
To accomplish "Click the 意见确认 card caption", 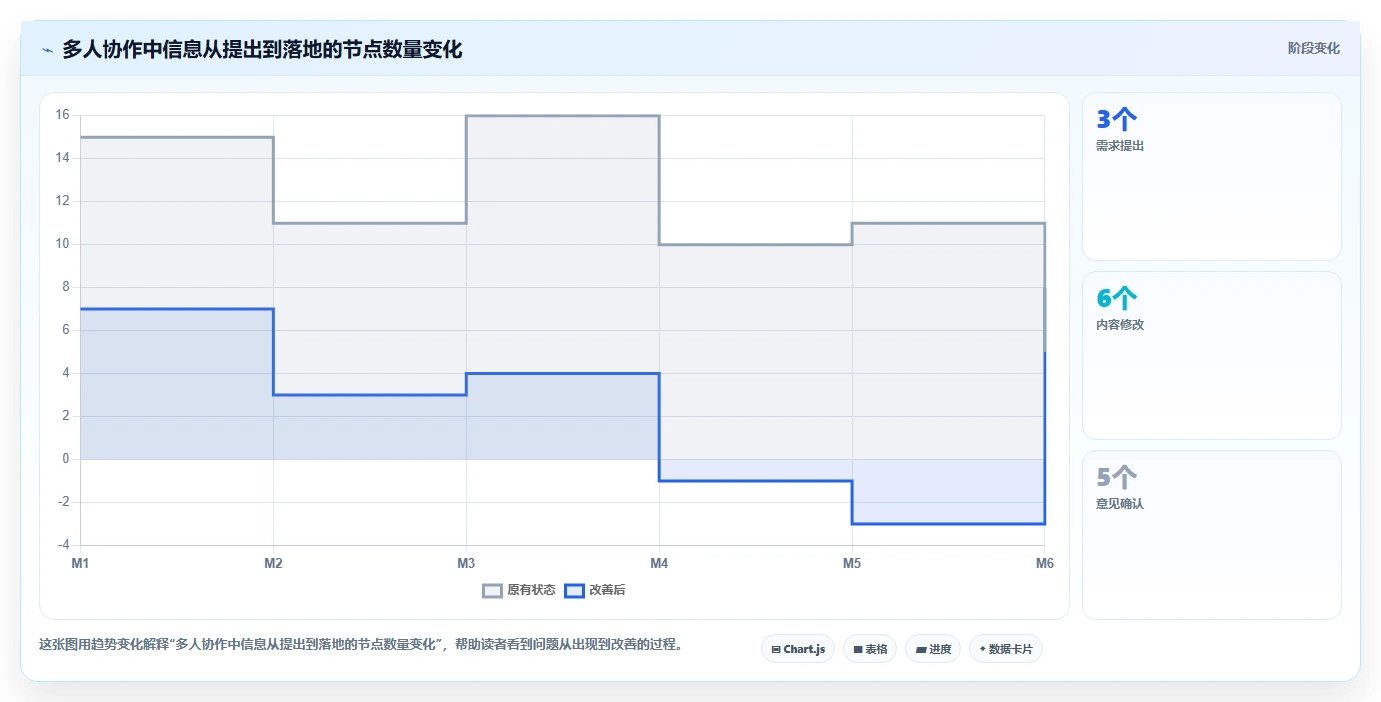I will pos(1120,504).
